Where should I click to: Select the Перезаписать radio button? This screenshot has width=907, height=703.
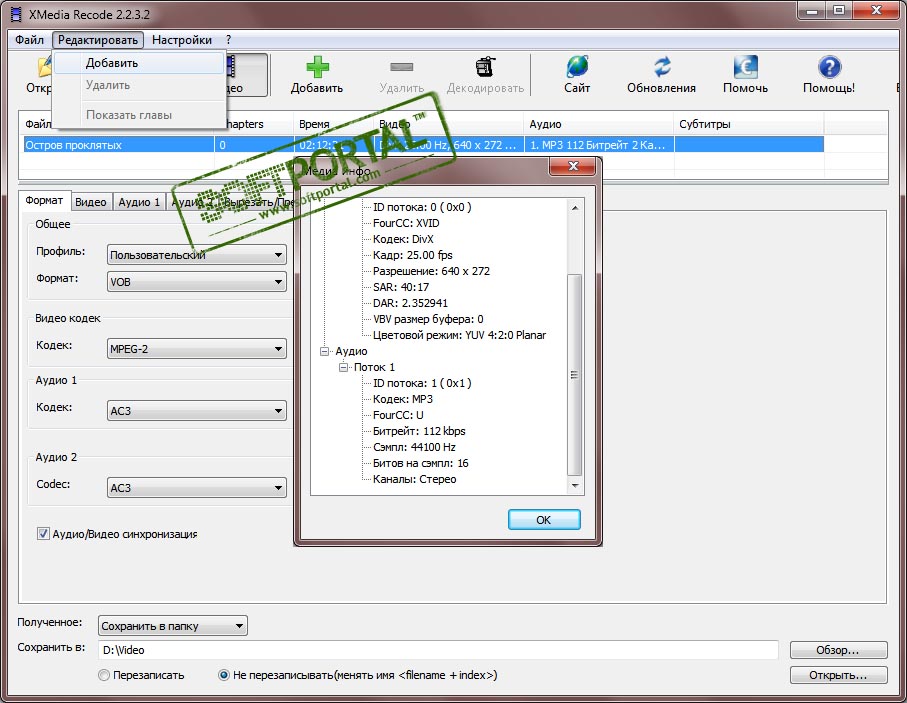coord(104,675)
